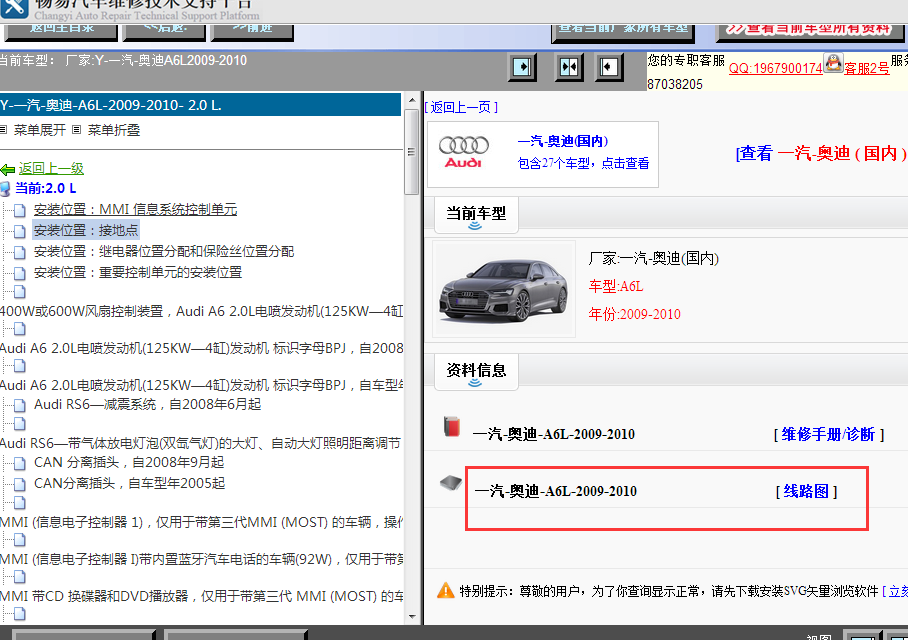Click the expand-right panel arrow icon
The width and height of the screenshot is (908, 640).
click(x=522, y=67)
